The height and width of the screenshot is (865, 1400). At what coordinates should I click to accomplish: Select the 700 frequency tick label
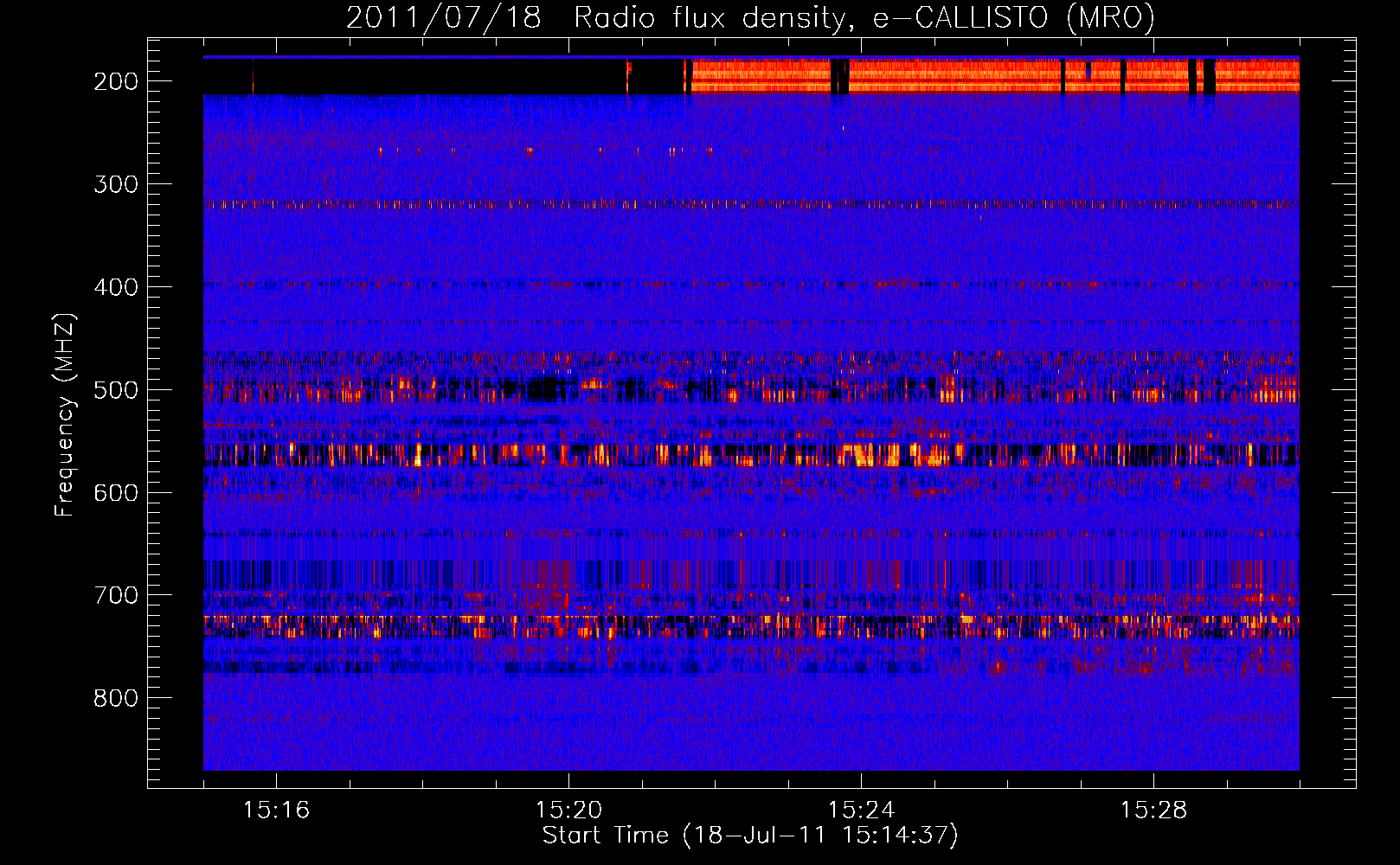coord(116,596)
